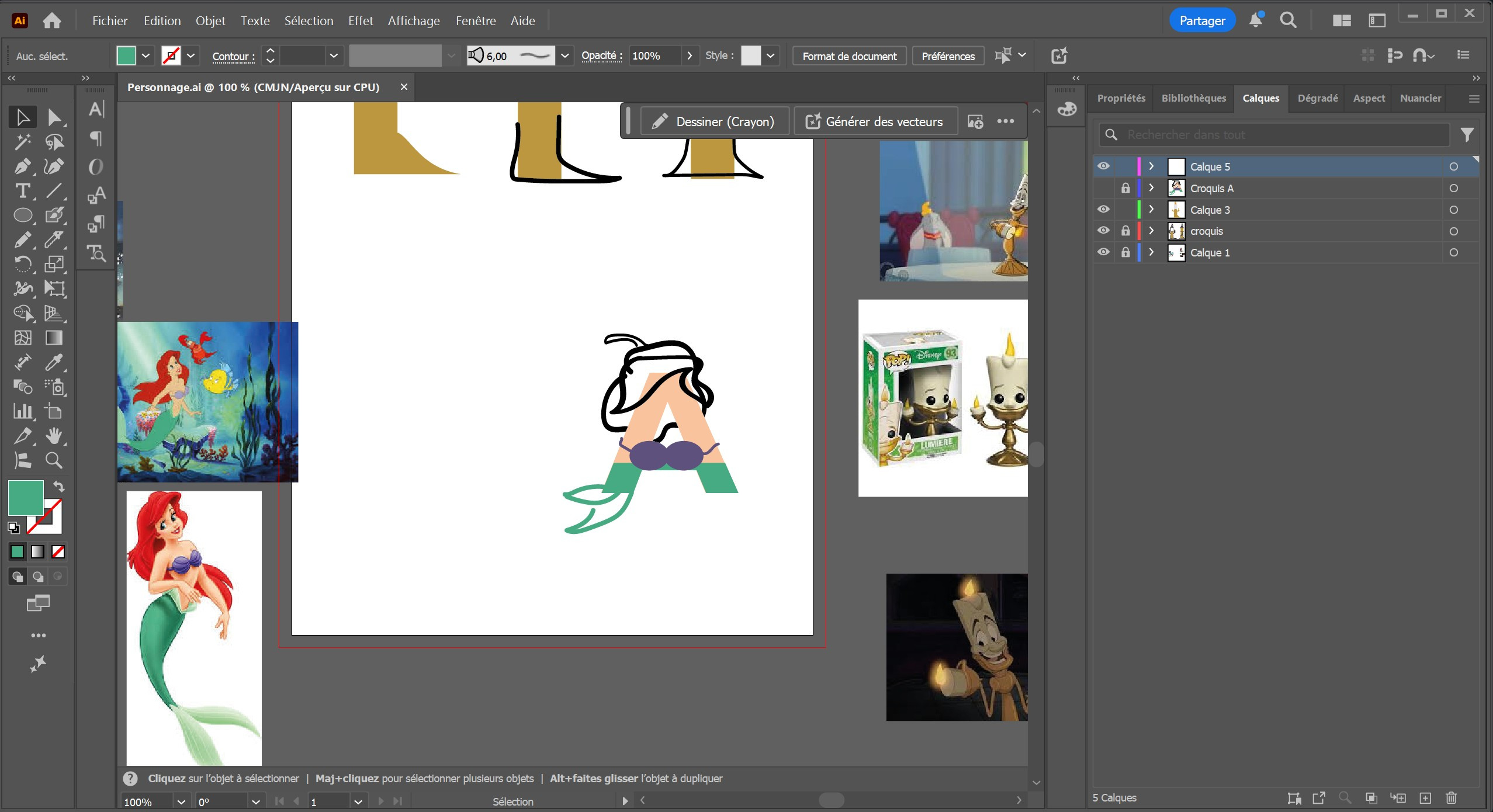Switch to the Nuancier tab

coord(1420,98)
